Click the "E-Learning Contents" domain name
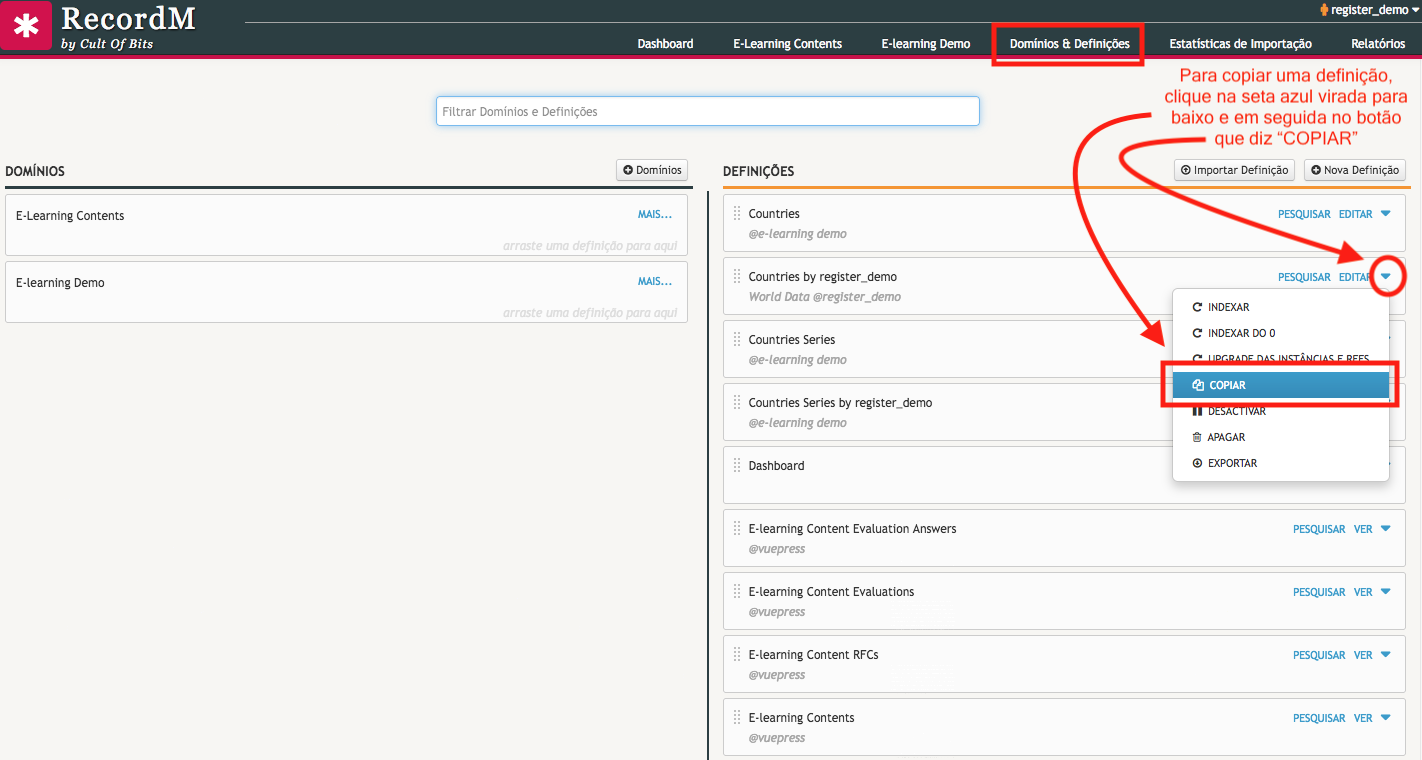This screenshot has width=1422, height=760. click(x=70, y=216)
